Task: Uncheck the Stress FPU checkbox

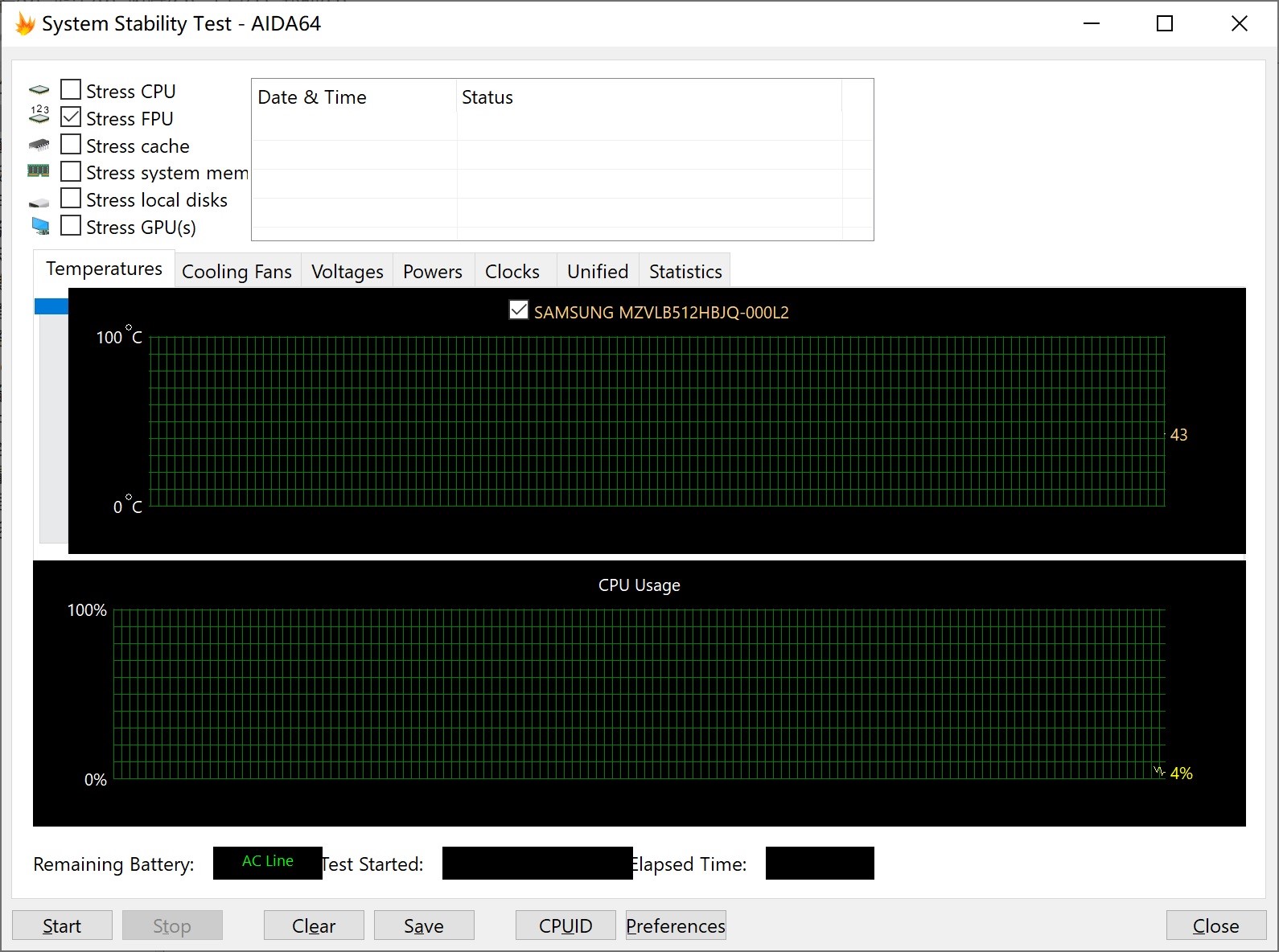Action: (71, 117)
